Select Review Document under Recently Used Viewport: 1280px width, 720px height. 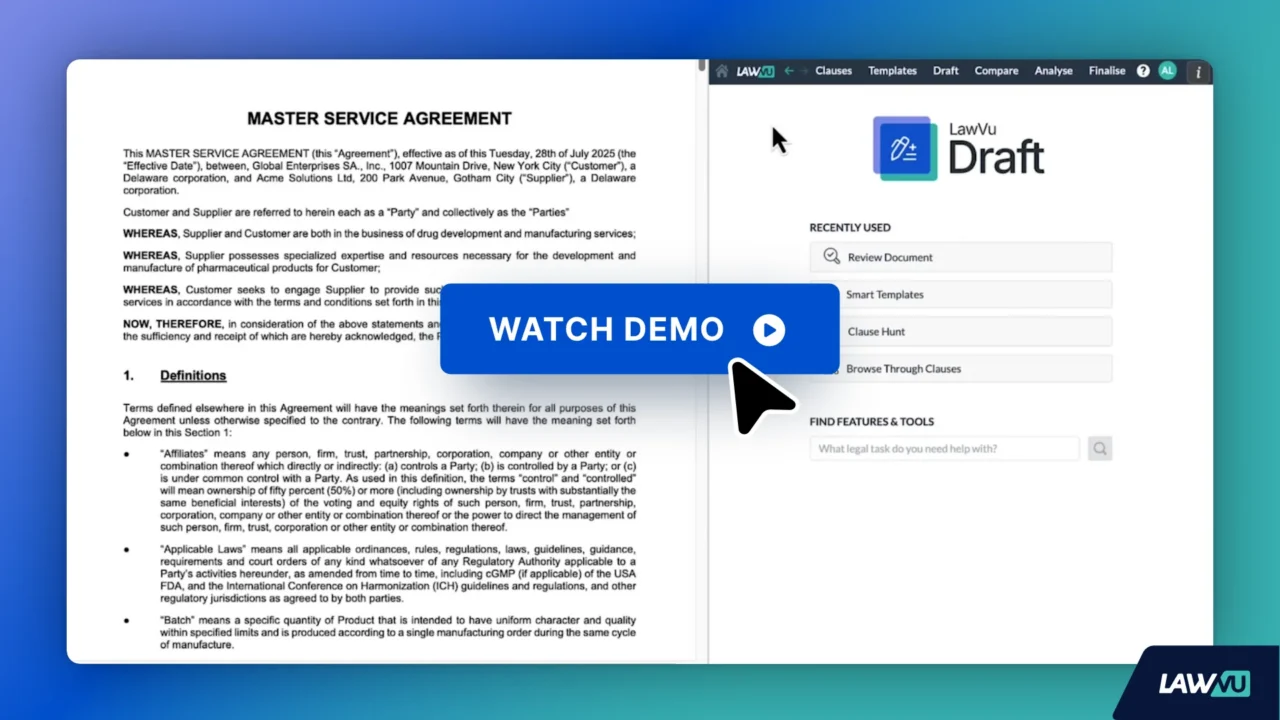[961, 257]
